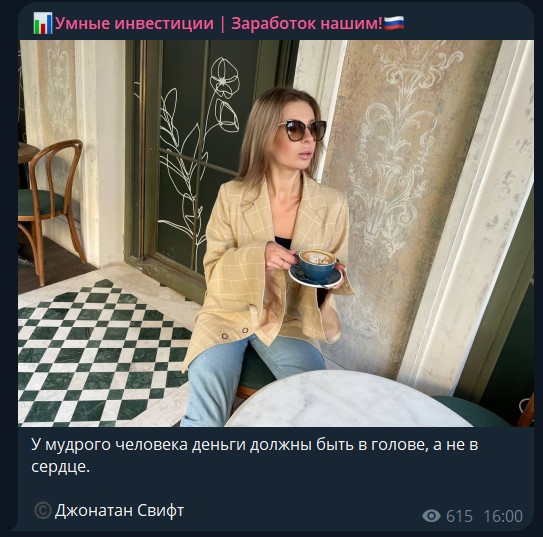
Task: Click the "Заработок нашим!" title text
Action: 306,24
